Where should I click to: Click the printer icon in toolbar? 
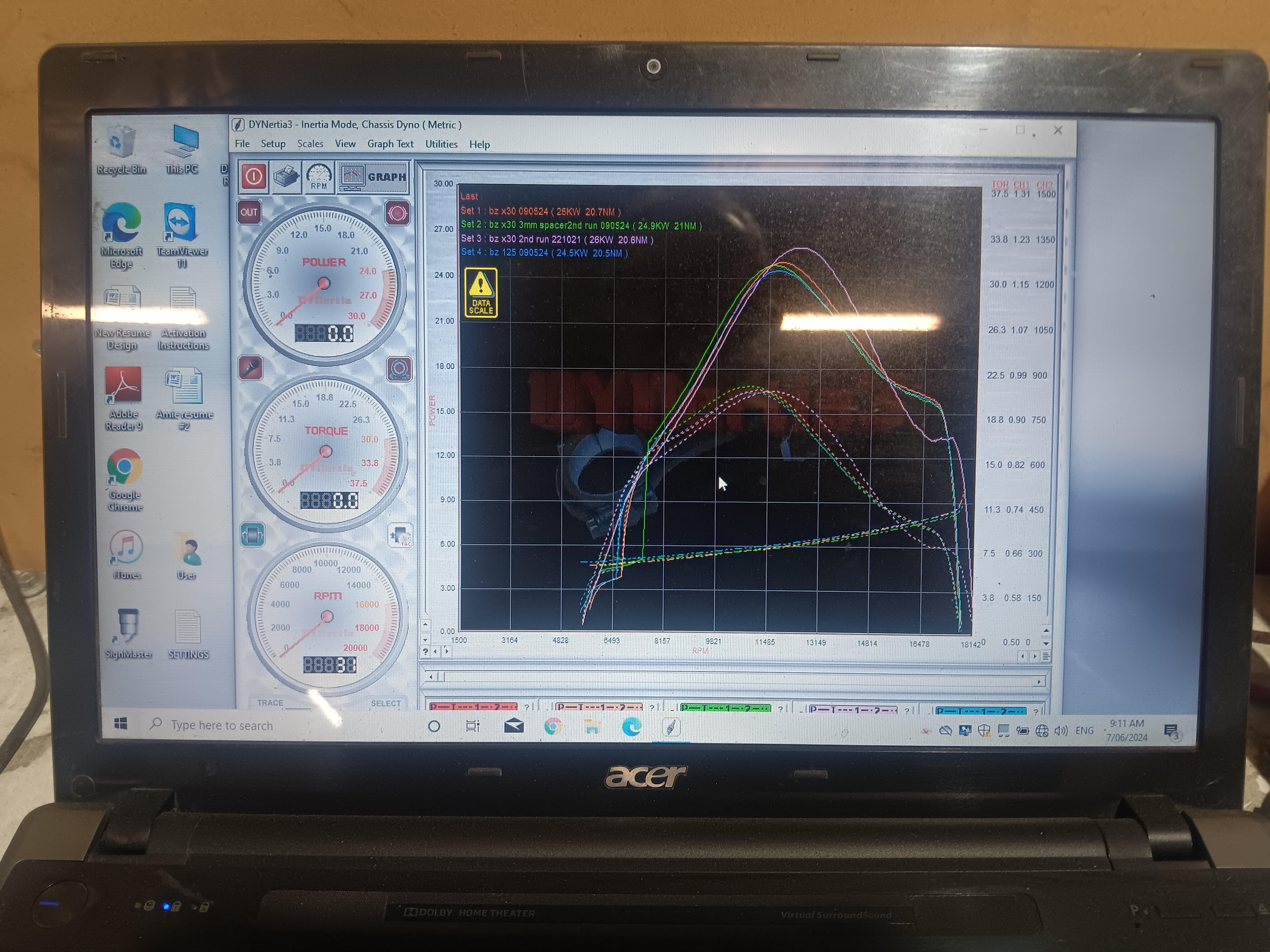(x=286, y=176)
